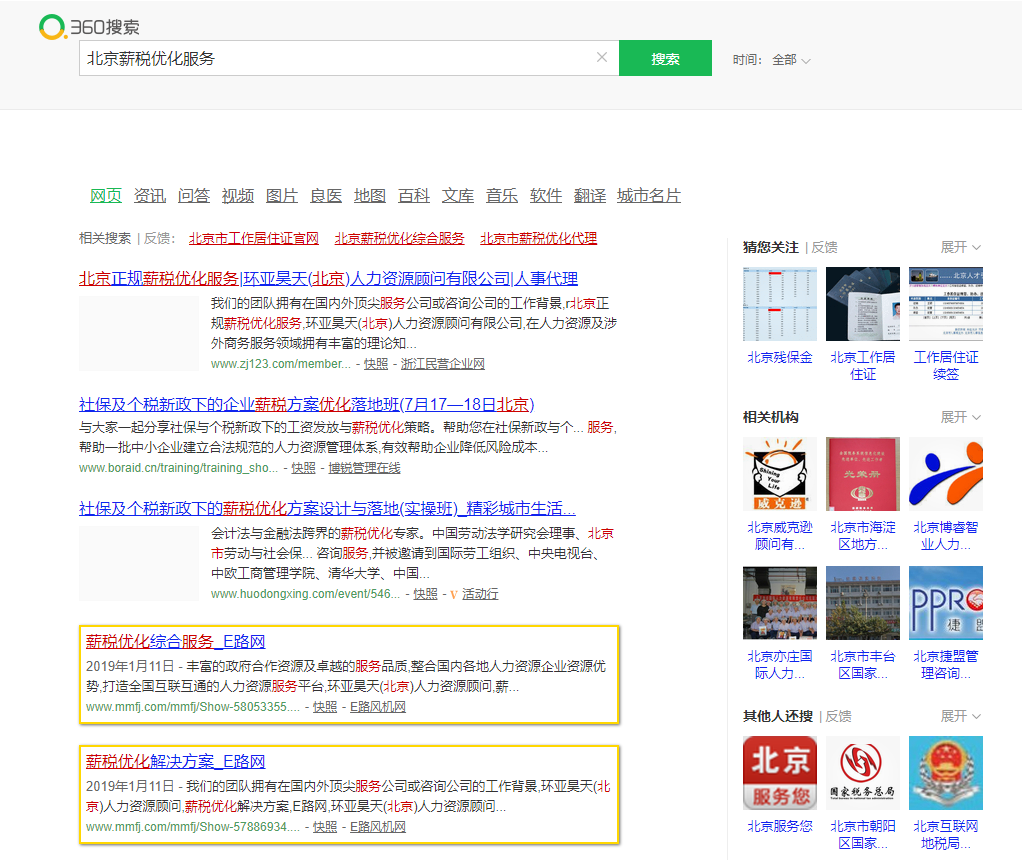Open the 北京威克逊顾问有... text link
This screenshot has width=1022, height=860.
pos(780,536)
